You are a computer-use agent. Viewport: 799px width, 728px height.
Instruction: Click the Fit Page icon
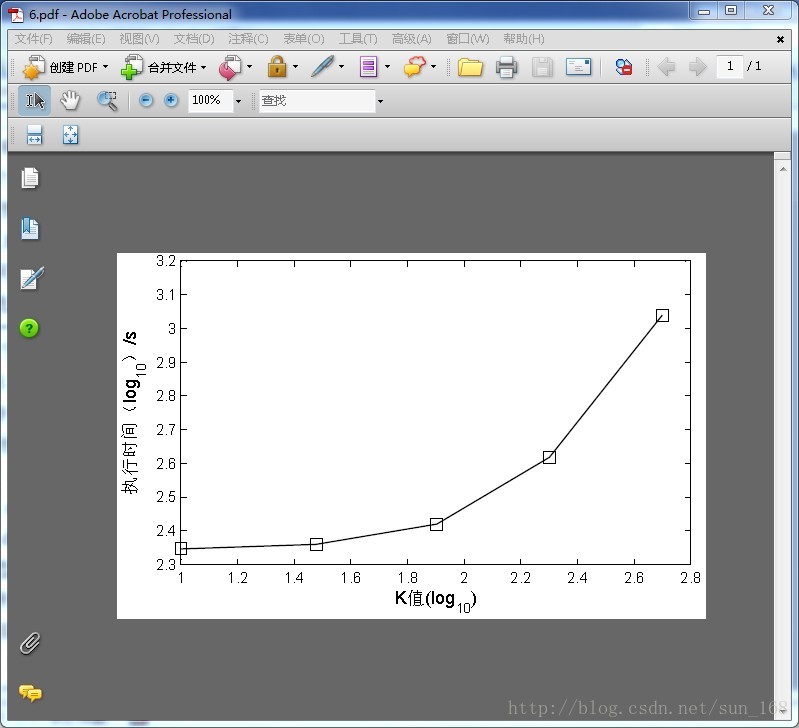pyautogui.click(x=70, y=135)
